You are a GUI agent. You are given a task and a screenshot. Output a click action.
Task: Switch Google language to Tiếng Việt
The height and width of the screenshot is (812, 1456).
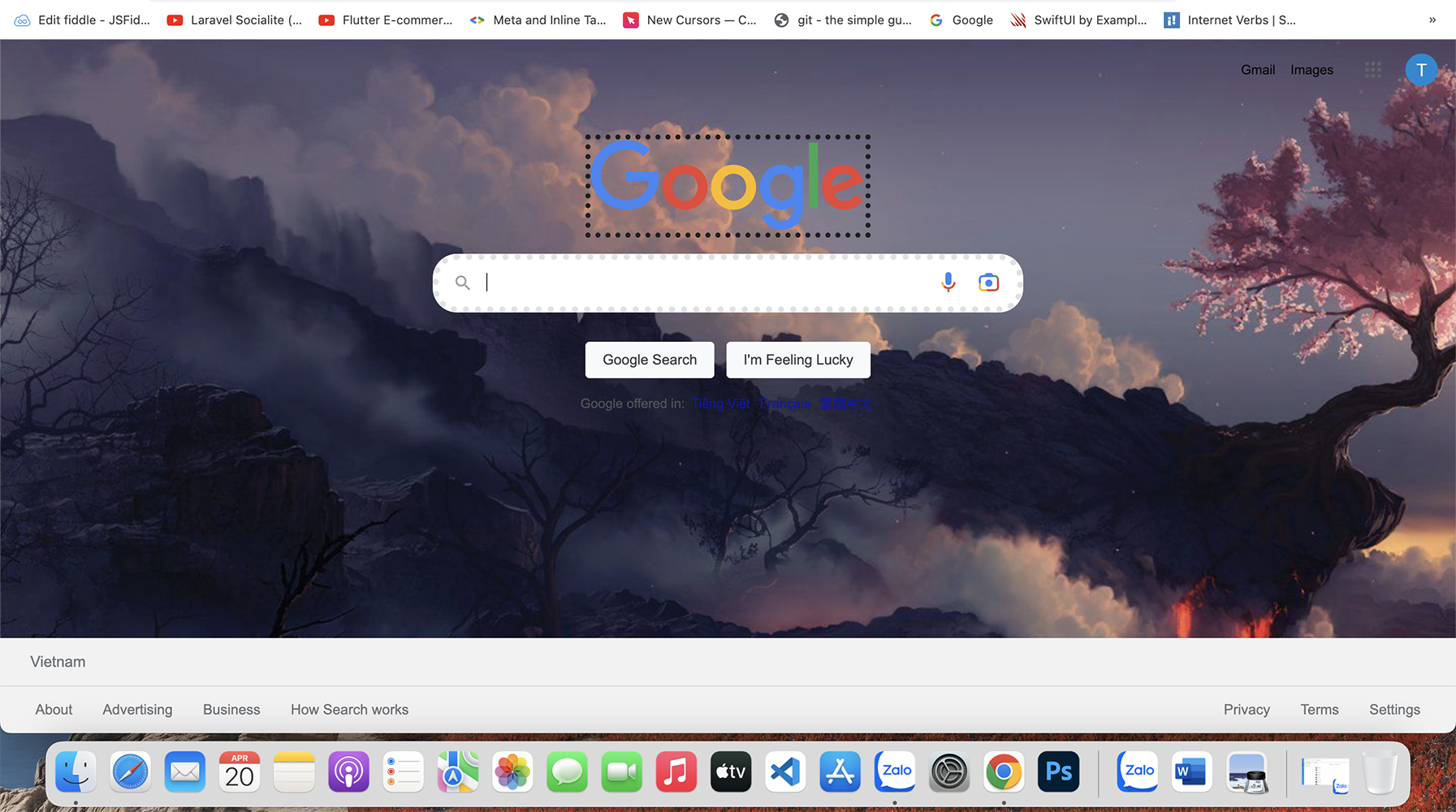pyautogui.click(x=721, y=404)
